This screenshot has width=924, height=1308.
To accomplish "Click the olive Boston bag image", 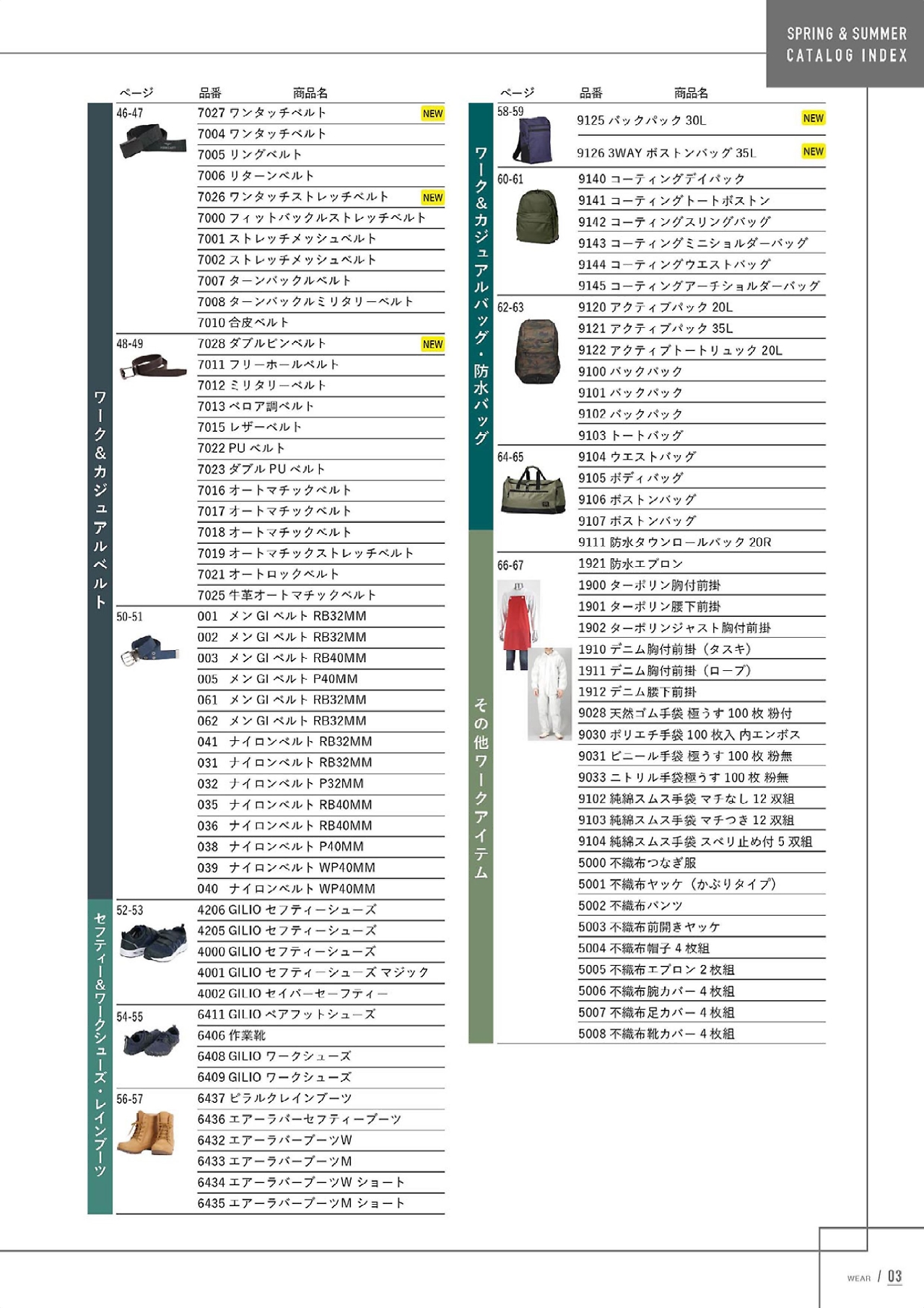I will tap(533, 490).
